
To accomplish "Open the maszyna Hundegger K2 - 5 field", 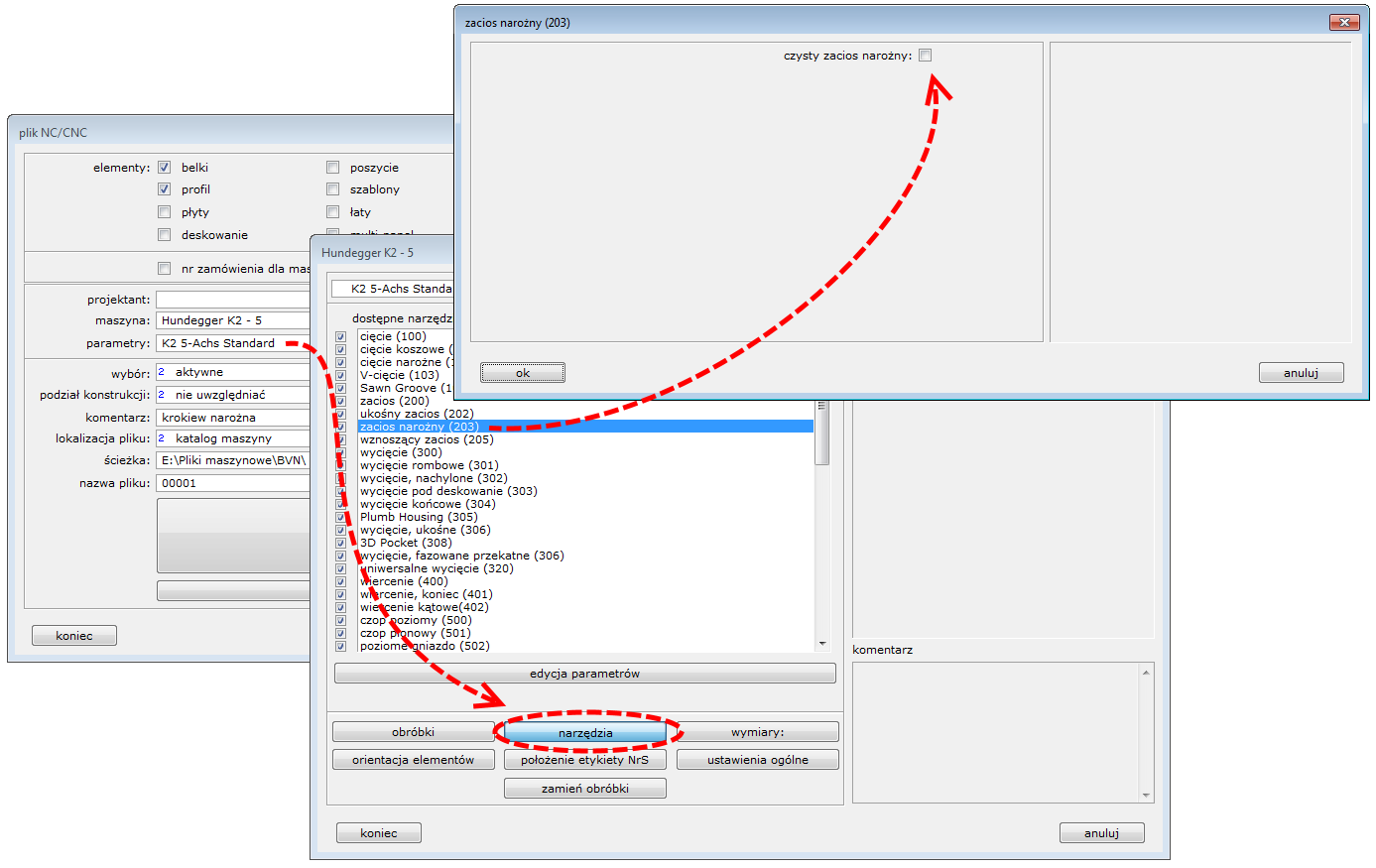I will click(x=233, y=320).
